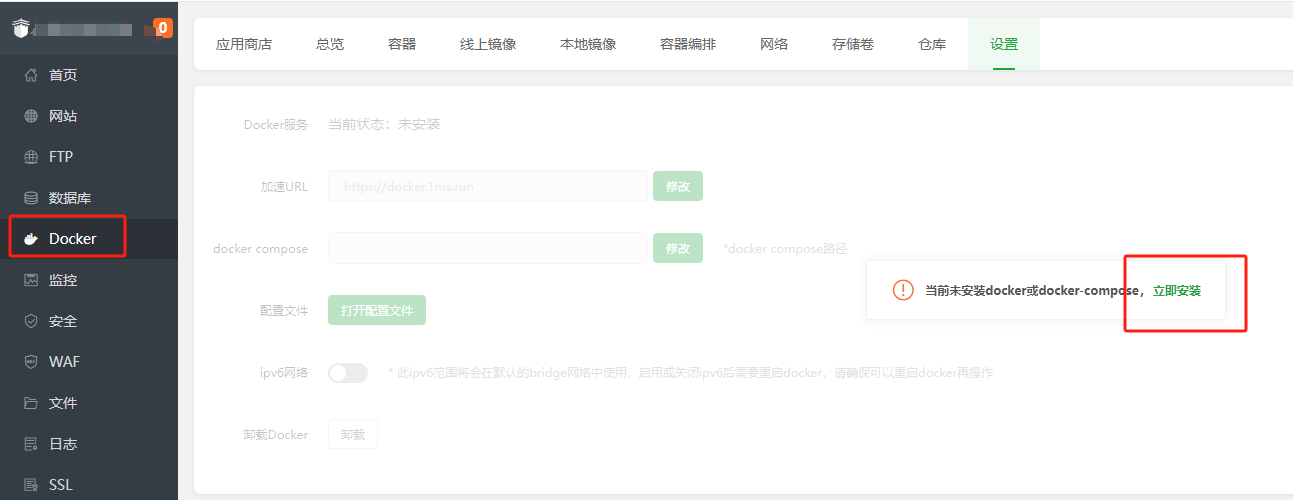
Task: Open the 监控 monitor icon
Action: (31, 280)
